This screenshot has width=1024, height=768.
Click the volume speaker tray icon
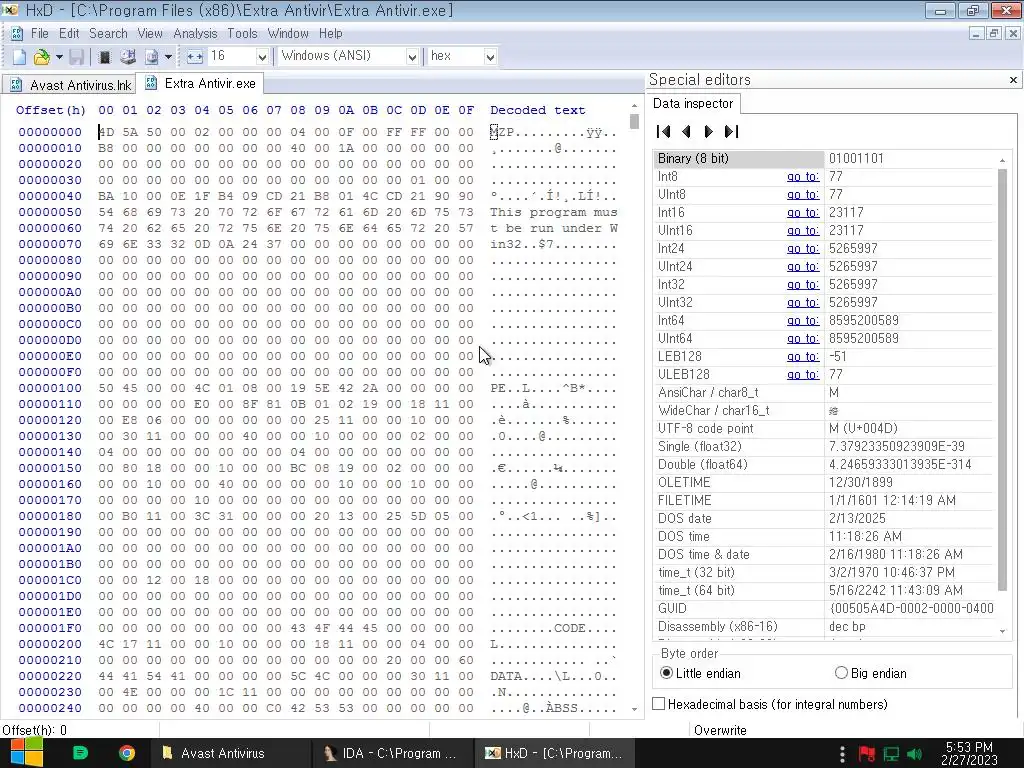point(914,754)
